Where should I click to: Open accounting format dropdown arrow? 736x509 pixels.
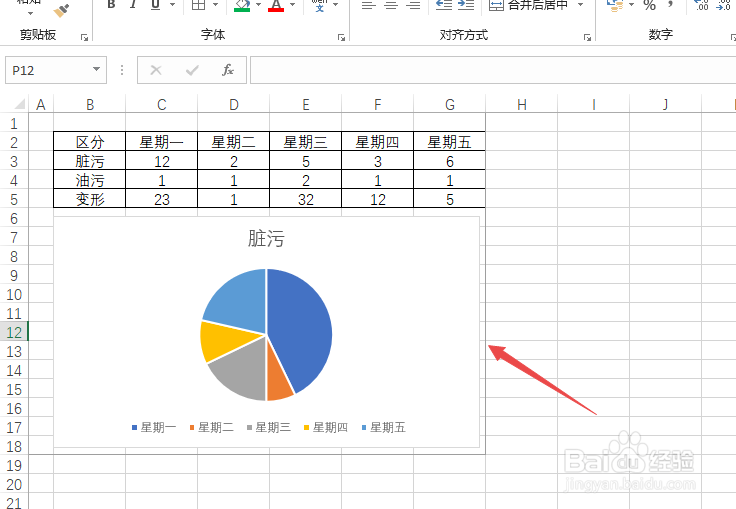pos(631,5)
